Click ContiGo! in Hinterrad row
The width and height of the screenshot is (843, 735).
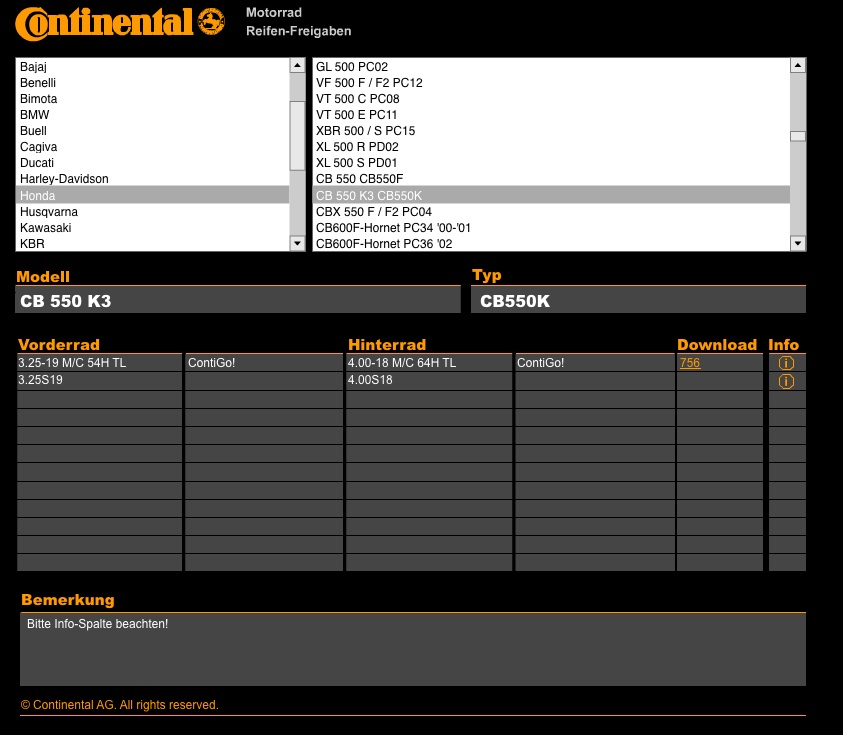[595, 363]
